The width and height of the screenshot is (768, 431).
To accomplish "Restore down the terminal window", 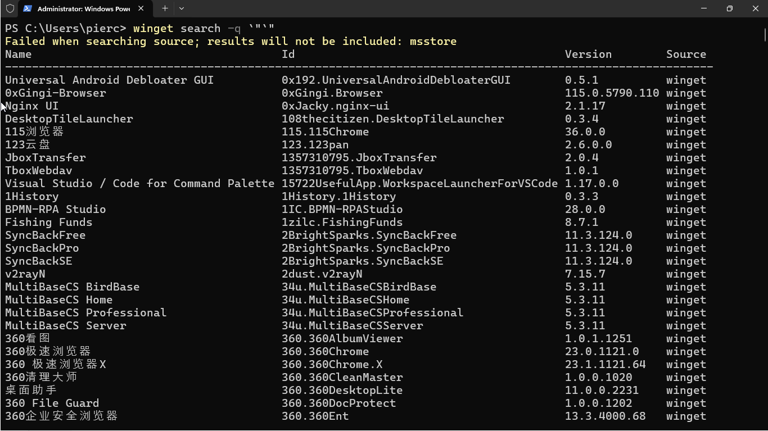I will pos(730,8).
